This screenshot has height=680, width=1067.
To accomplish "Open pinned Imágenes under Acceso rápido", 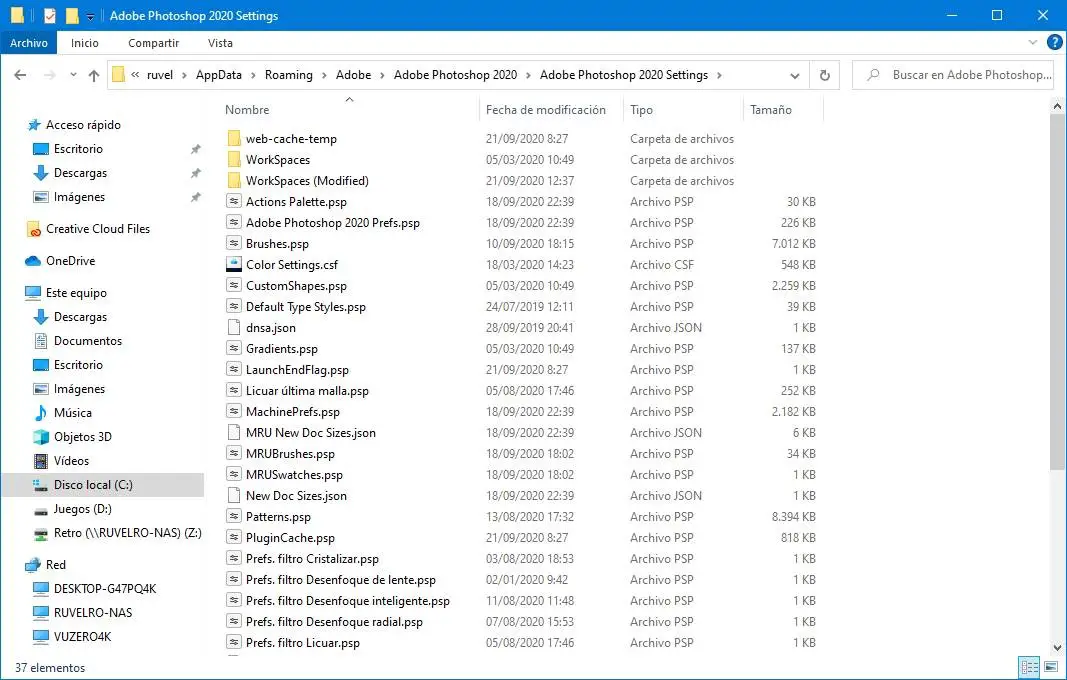I will click(79, 197).
